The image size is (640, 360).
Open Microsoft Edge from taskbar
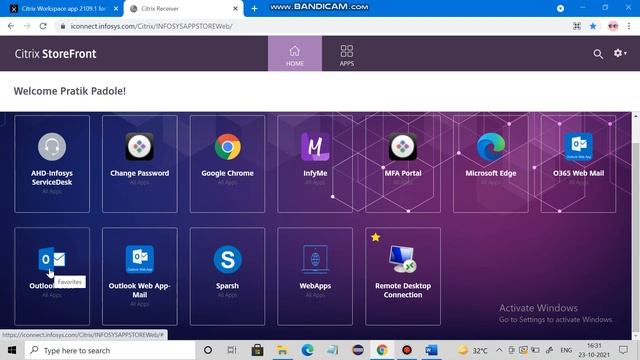tap(307, 350)
